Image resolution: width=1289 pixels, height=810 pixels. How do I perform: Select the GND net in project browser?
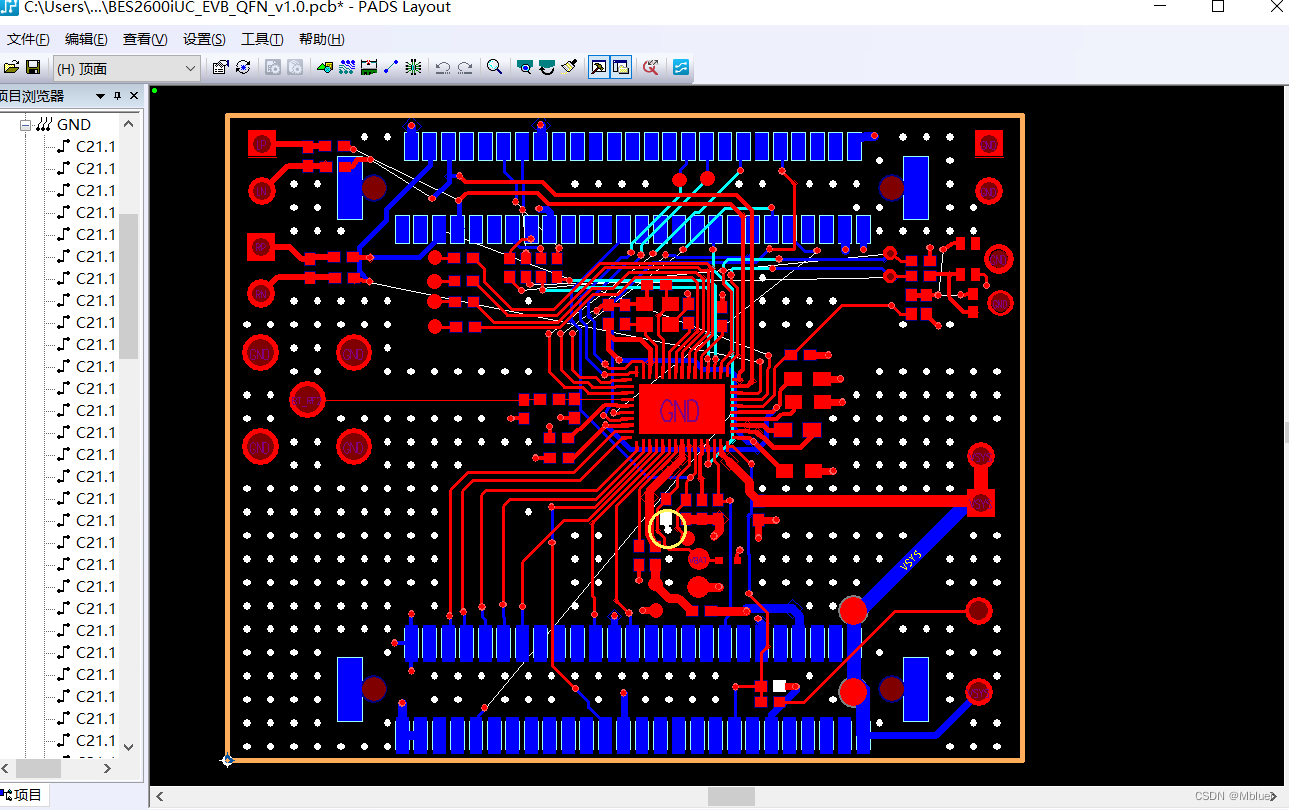point(74,125)
